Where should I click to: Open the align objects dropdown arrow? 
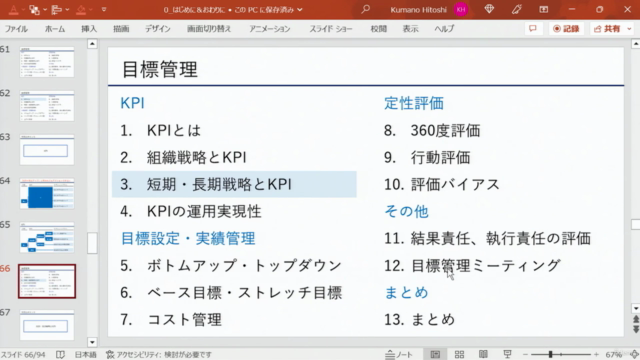click(x=67, y=9)
